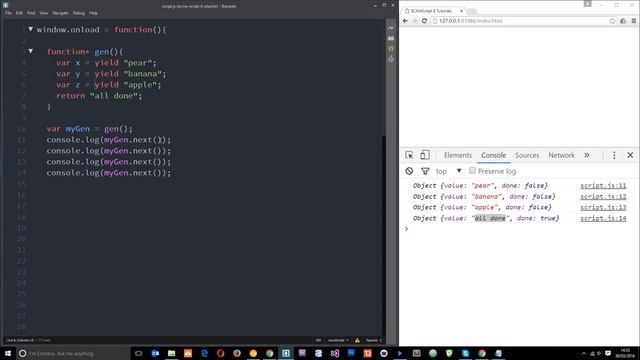Click the yellow lint warning icon in status bar

point(357,340)
